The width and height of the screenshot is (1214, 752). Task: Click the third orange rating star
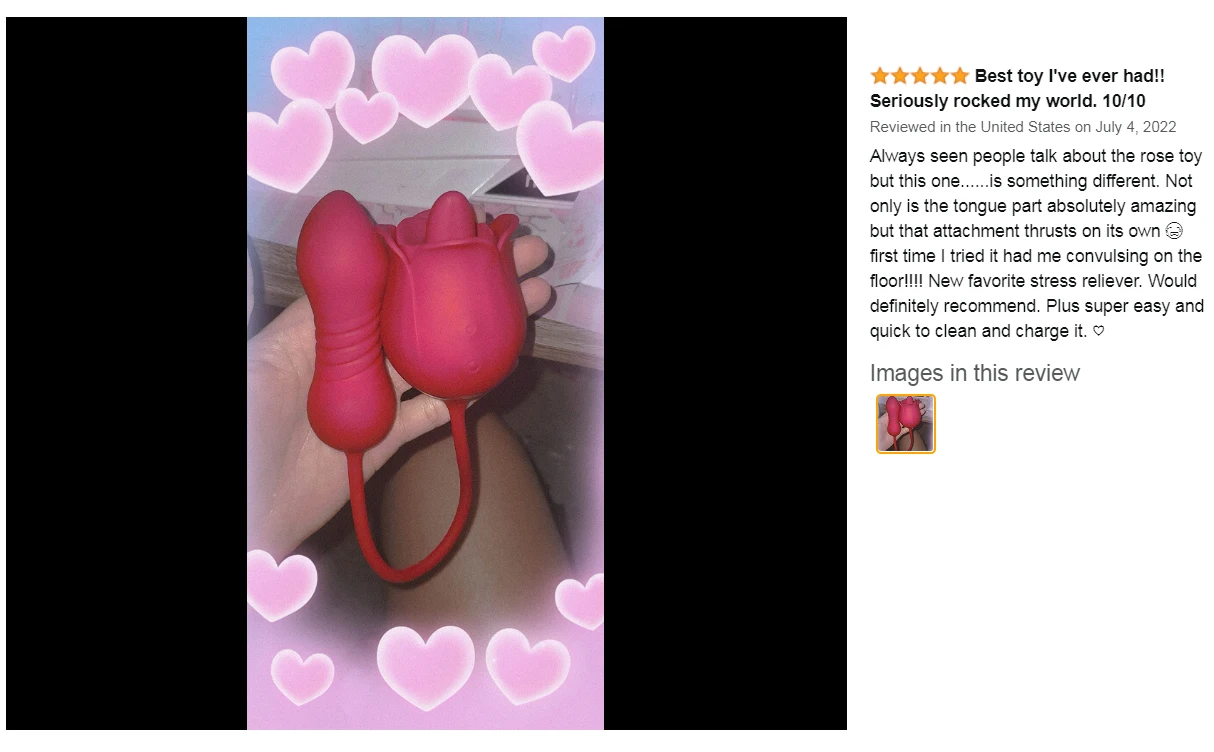920,76
